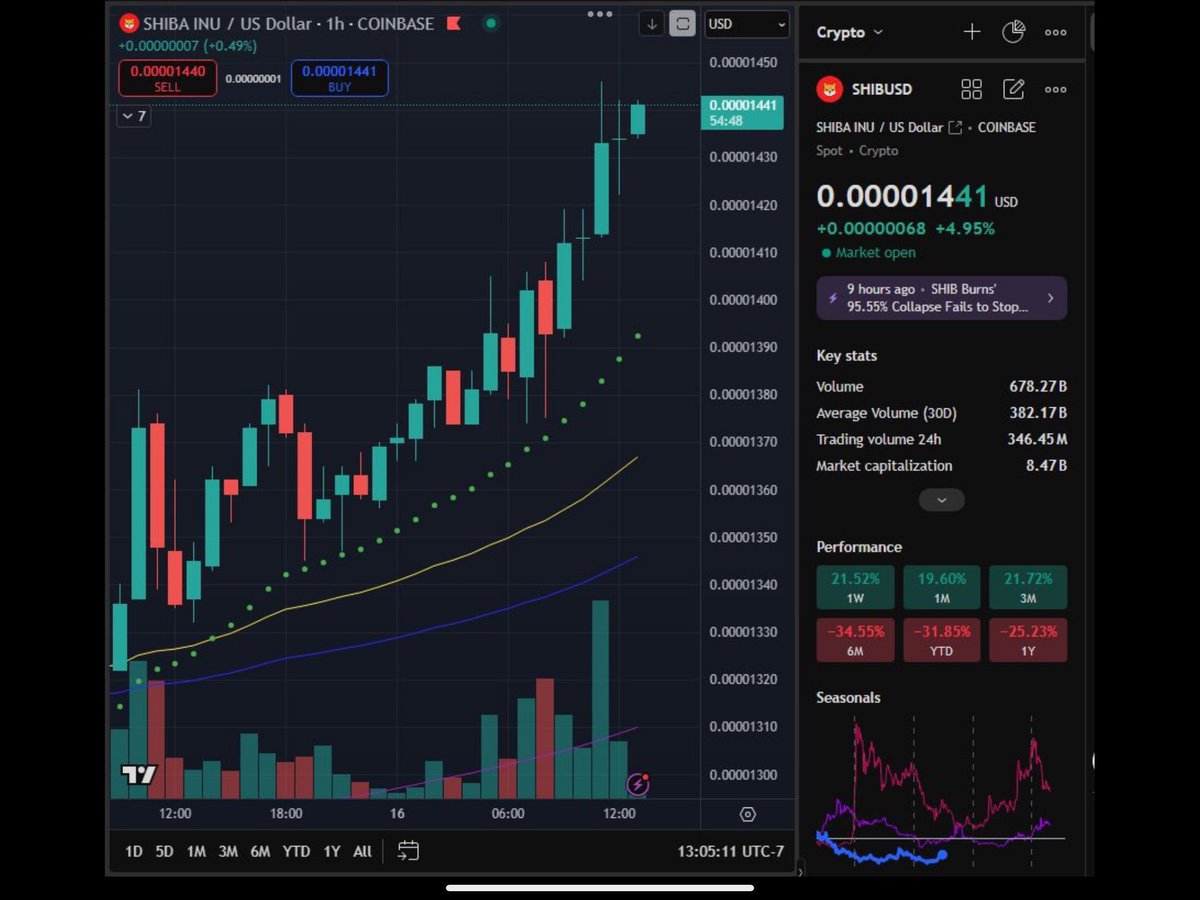Screen dimensions: 1200x900
Task: Select the 1Y time range
Action: tap(331, 852)
